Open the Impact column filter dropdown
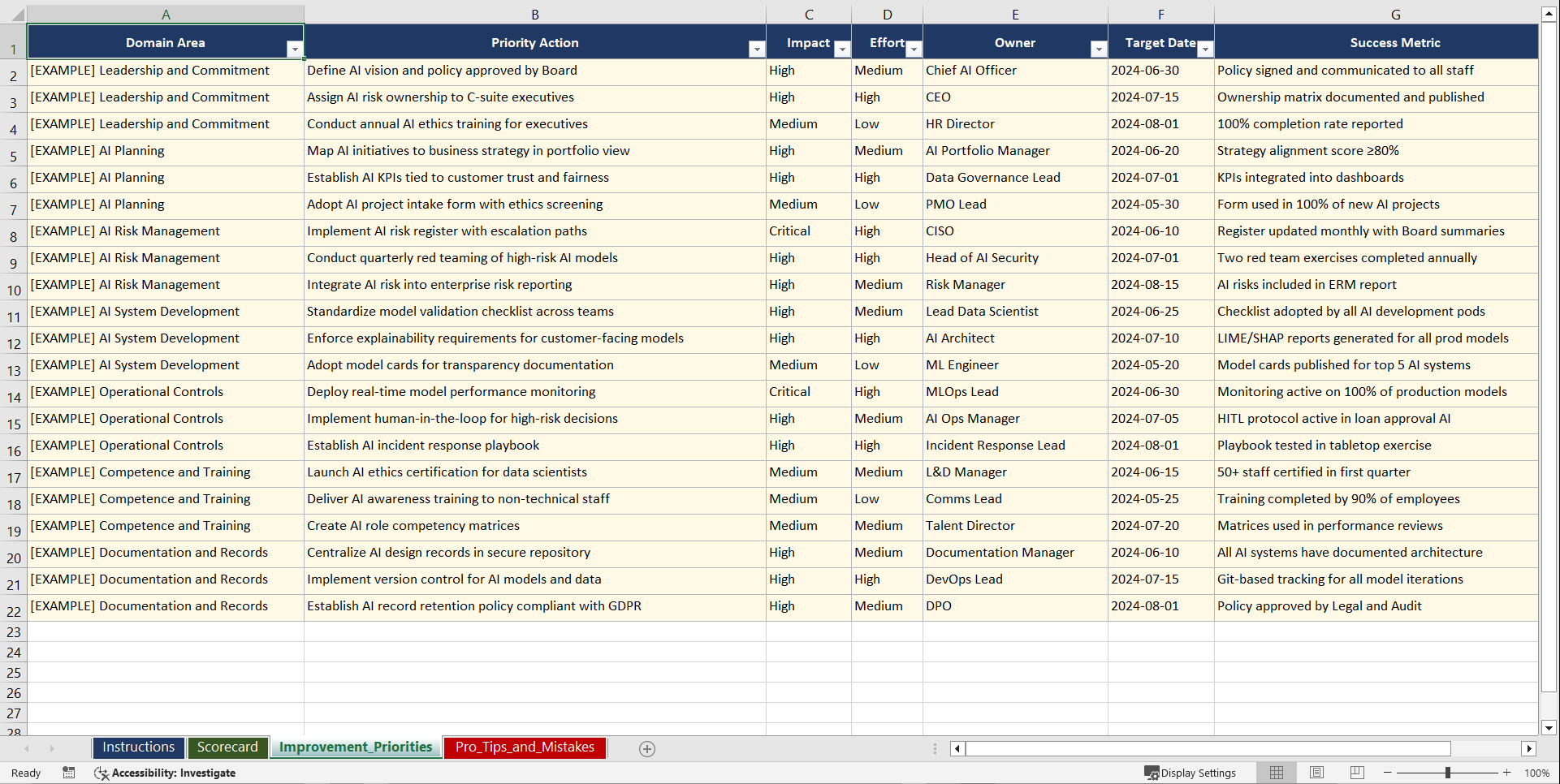Image resolution: width=1560 pixels, height=784 pixels. 842,50
